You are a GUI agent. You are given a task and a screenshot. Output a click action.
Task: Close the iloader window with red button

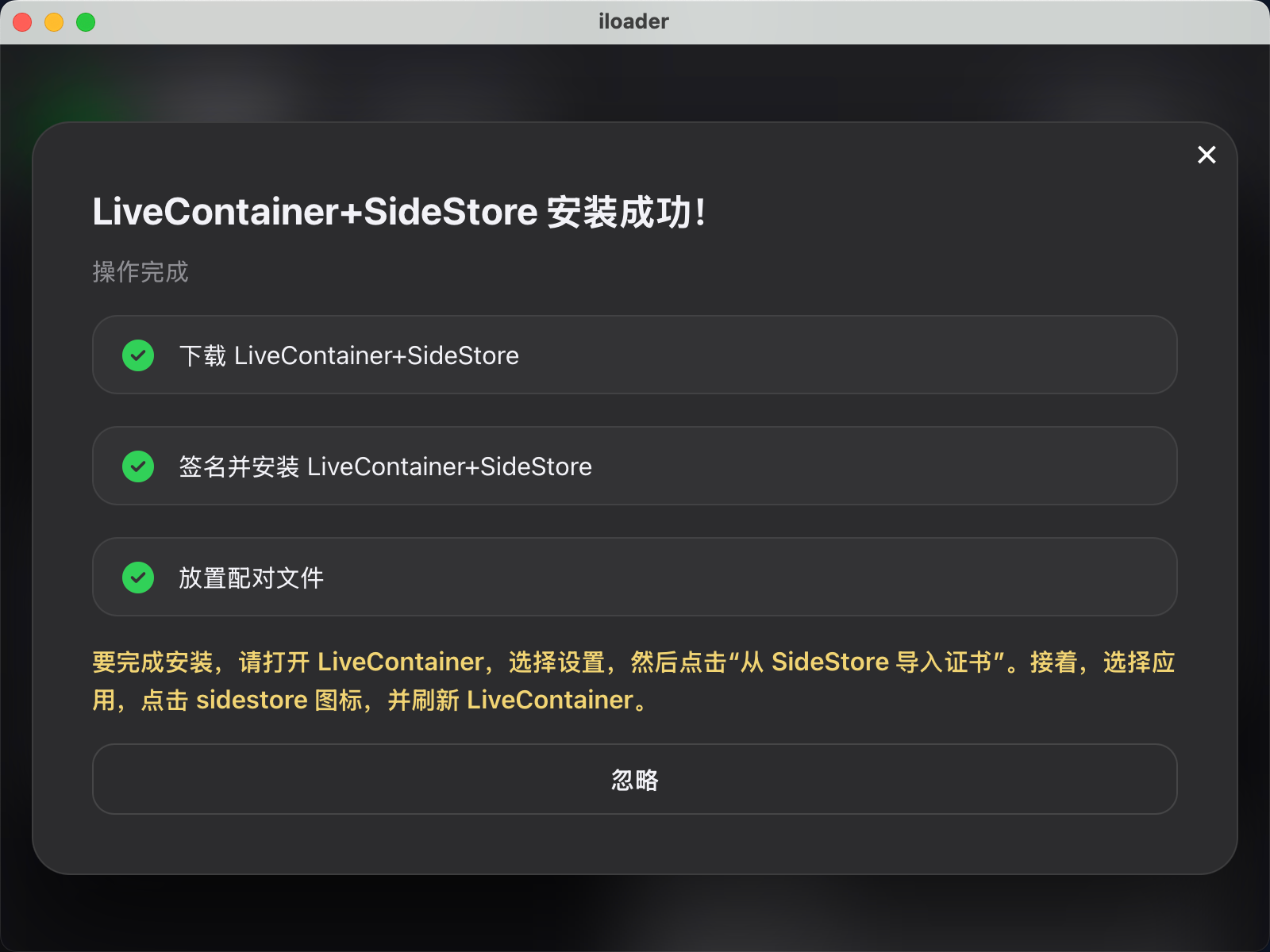22,22
